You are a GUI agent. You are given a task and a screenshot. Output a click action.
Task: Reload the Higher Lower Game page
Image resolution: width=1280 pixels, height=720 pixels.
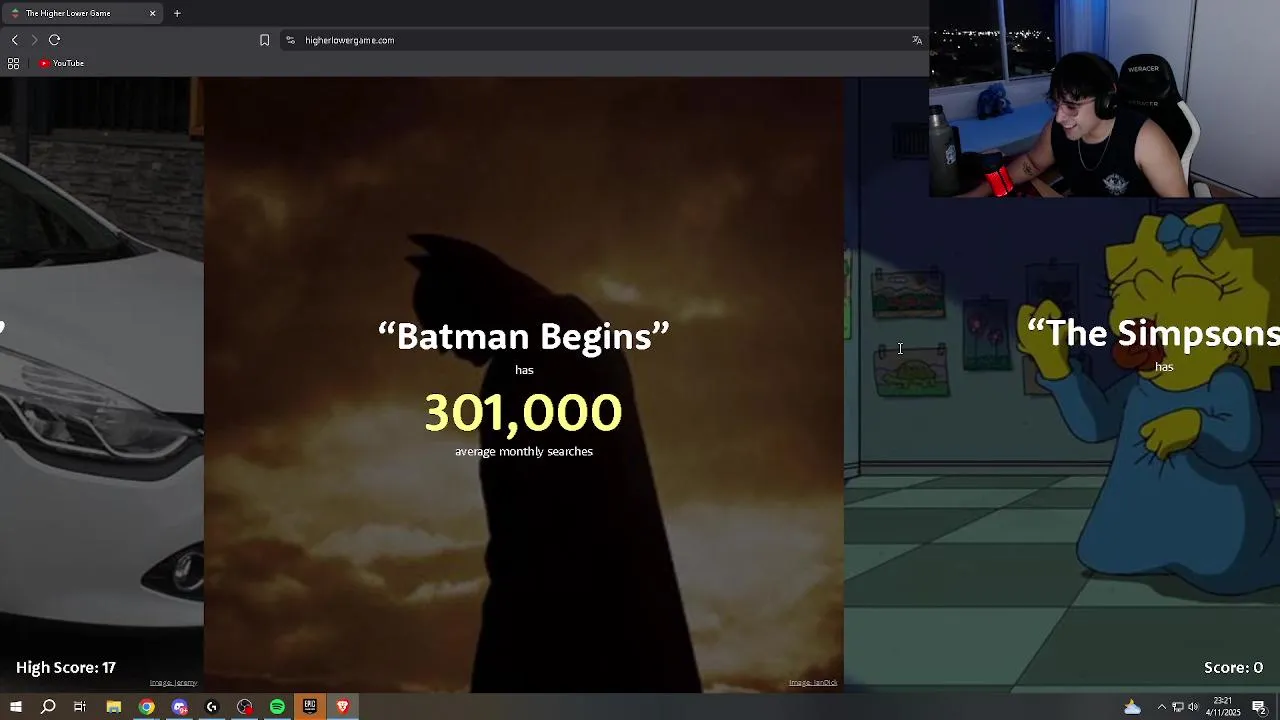coord(54,40)
